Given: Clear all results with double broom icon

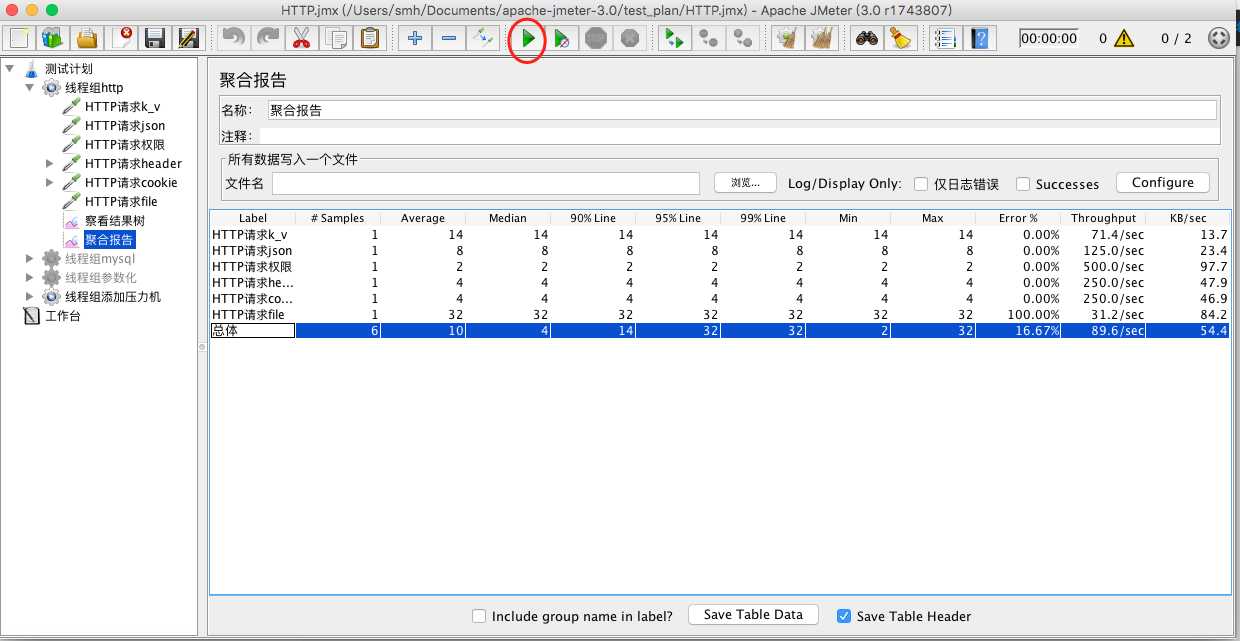Looking at the screenshot, I should tap(822, 38).
